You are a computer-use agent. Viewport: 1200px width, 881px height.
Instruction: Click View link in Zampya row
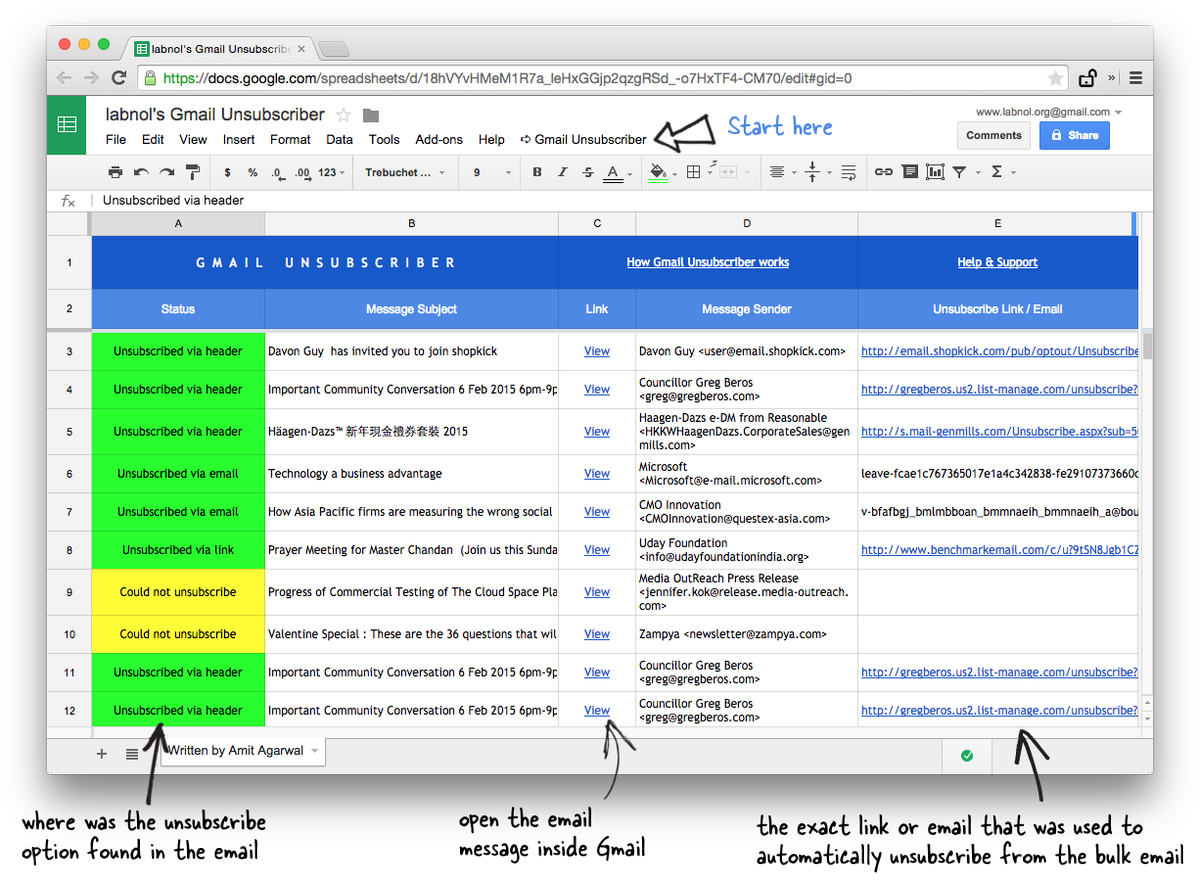pyautogui.click(x=597, y=634)
